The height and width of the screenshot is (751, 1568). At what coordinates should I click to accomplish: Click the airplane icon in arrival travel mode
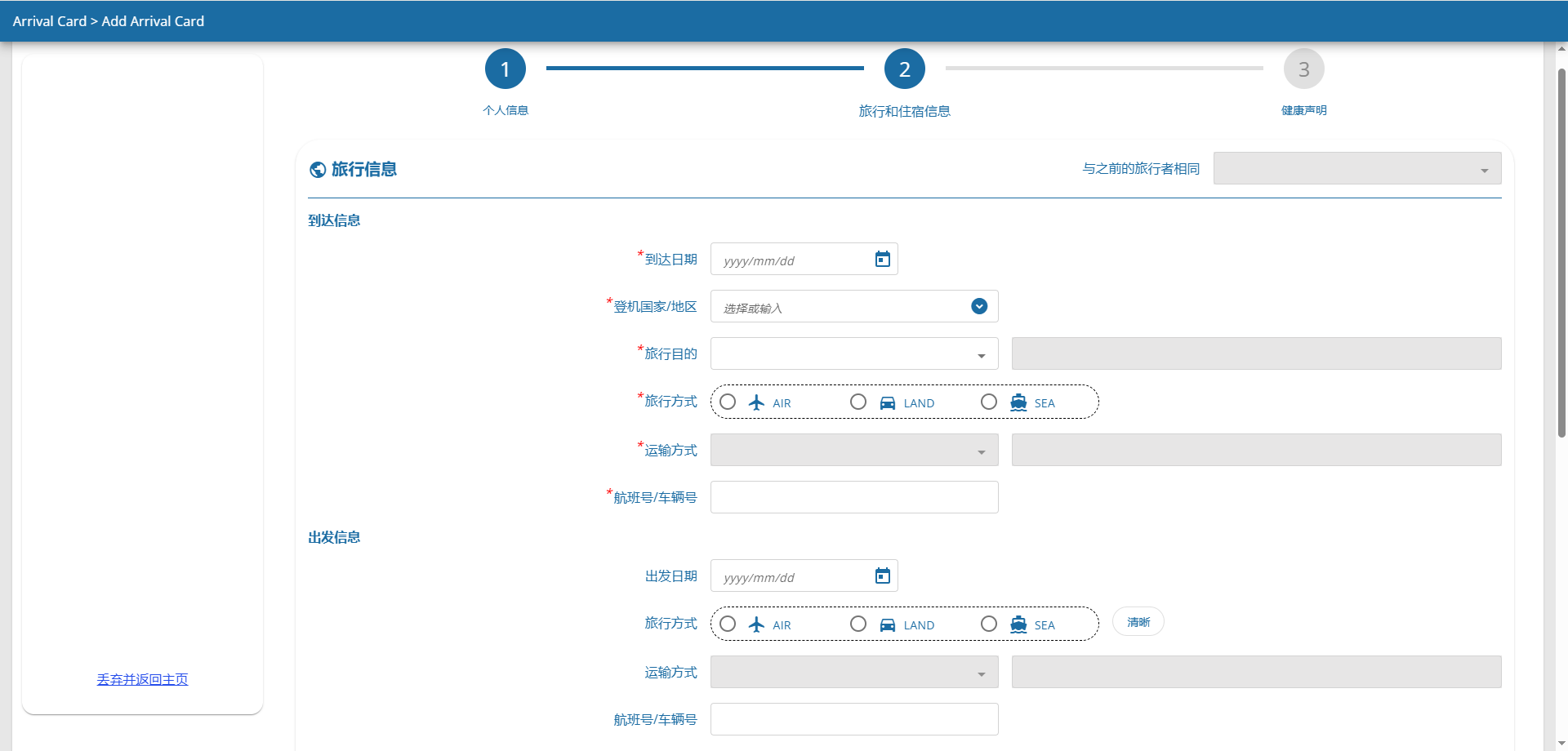756,402
